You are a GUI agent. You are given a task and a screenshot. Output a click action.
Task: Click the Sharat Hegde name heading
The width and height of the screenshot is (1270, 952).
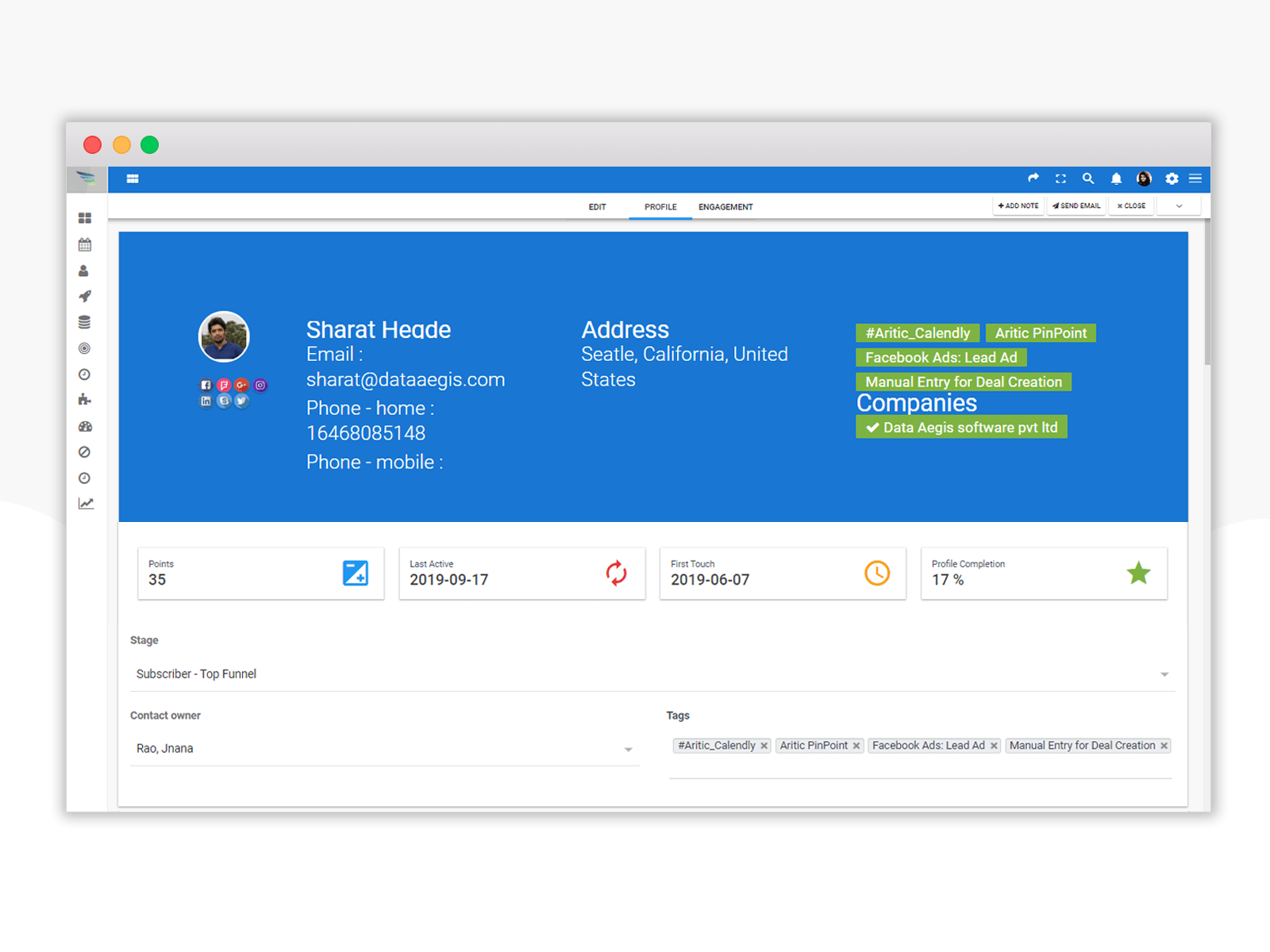point(379,329)
